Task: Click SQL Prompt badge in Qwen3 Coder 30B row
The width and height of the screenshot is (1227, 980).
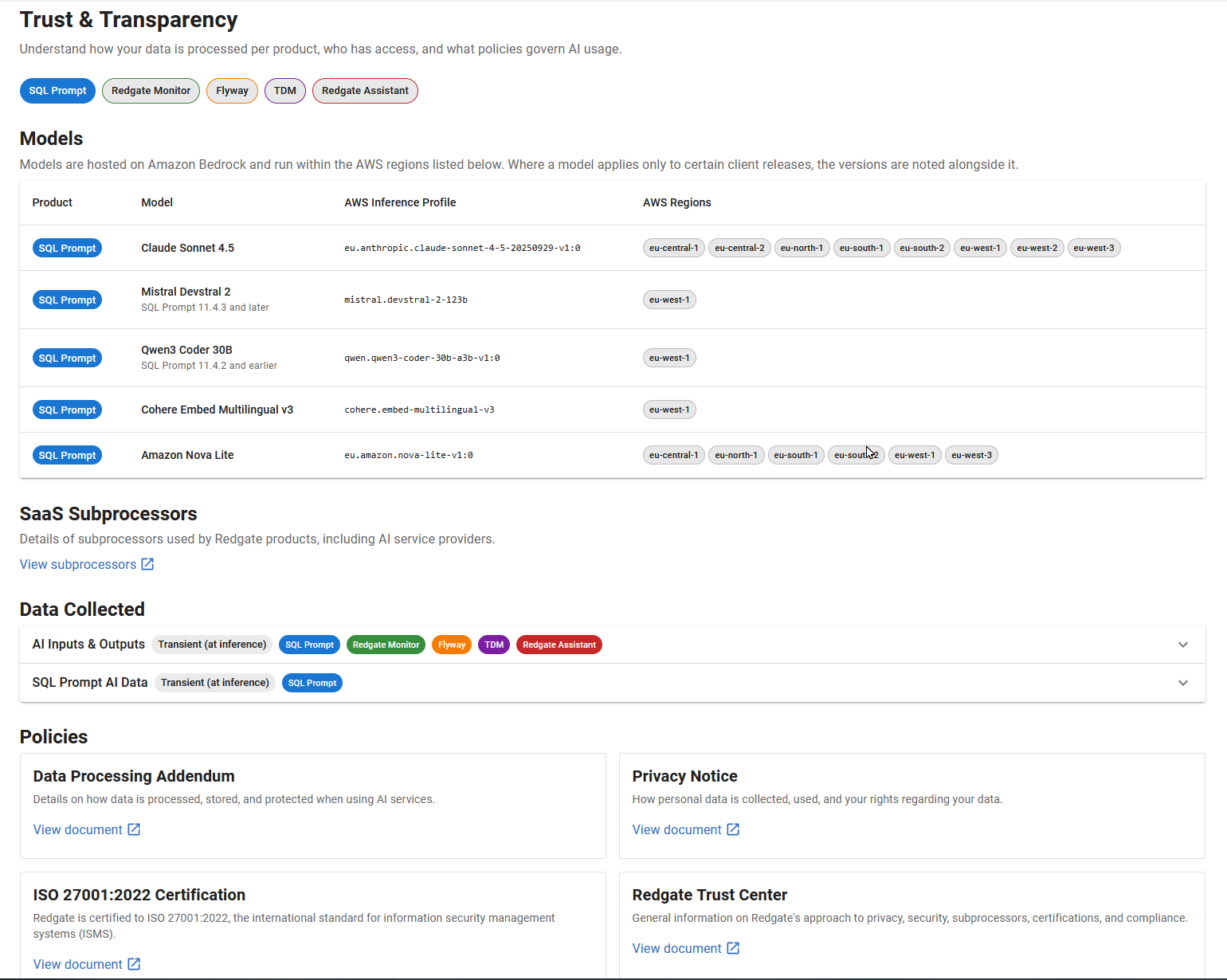Action: coord(67,358)
